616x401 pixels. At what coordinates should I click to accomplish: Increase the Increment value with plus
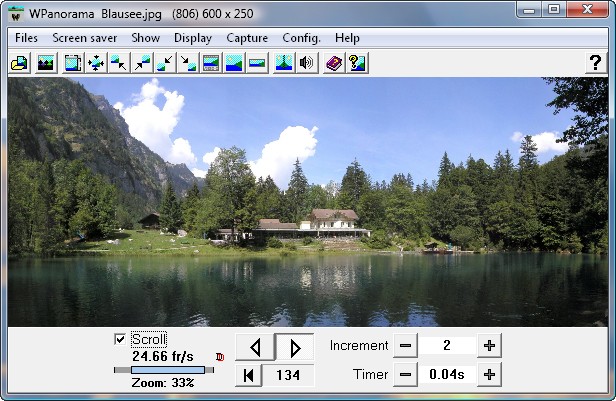(x=489, y=346)
